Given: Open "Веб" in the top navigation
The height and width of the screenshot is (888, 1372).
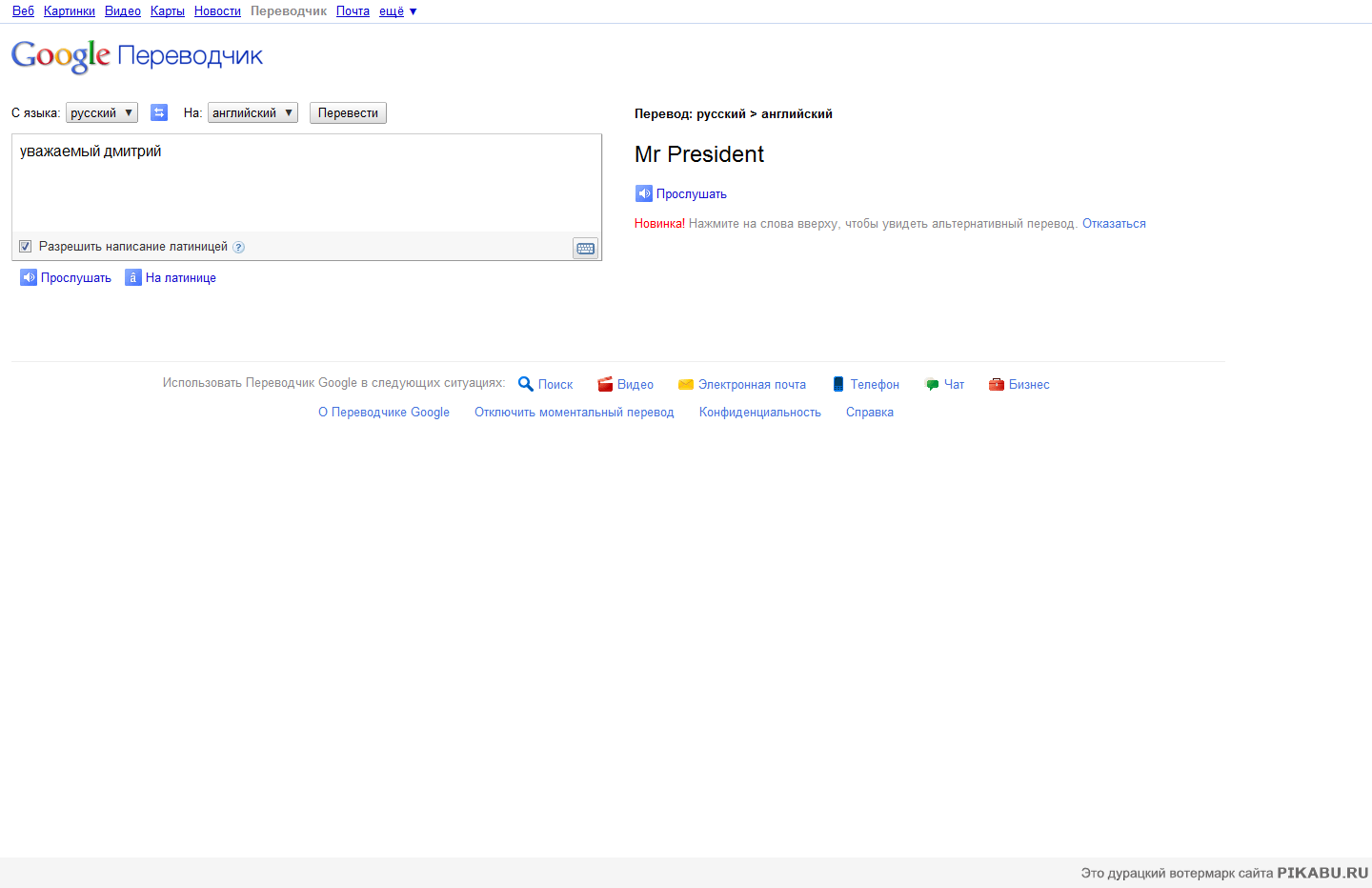Looking at the screenshot, I should (x=23, y=11).
